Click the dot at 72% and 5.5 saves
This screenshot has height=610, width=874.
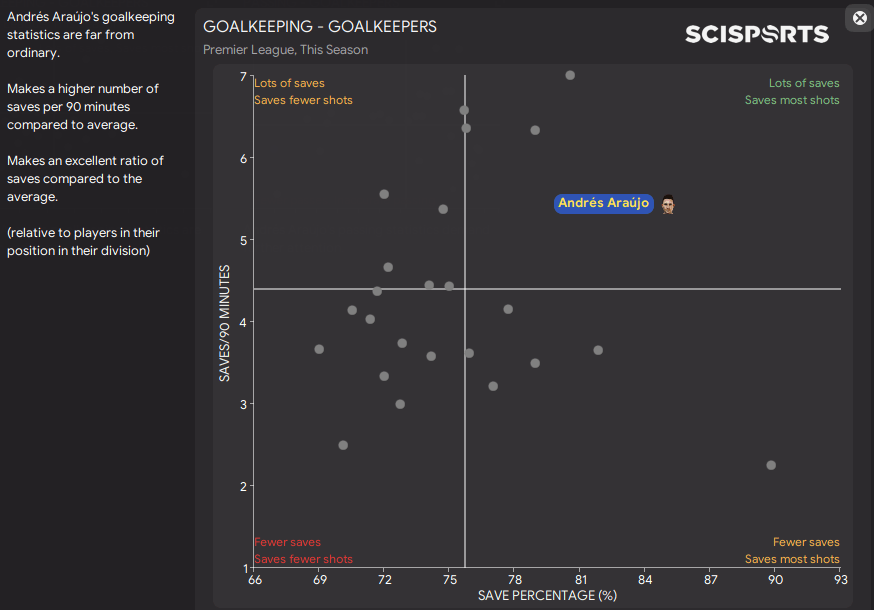(384, 194)
